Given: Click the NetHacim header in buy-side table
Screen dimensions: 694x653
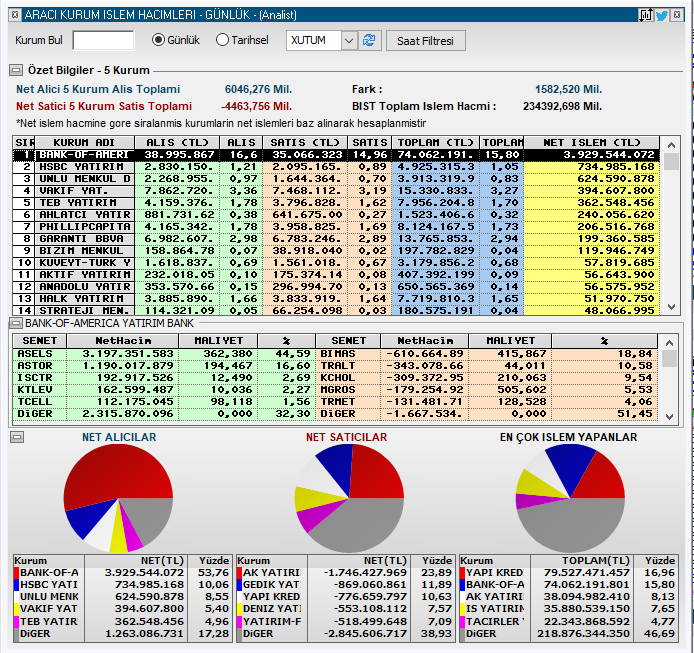Looking at the screenshot, I should point(123,341).
